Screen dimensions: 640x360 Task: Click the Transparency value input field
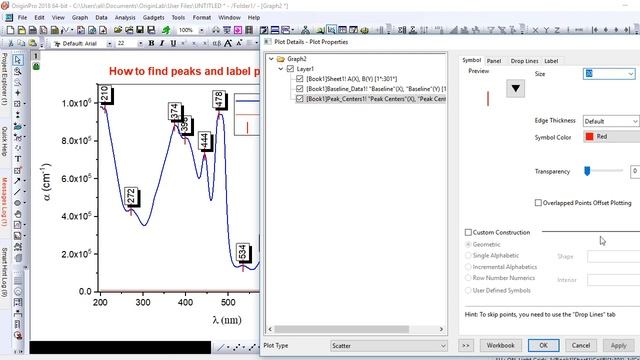pos(635,171)
